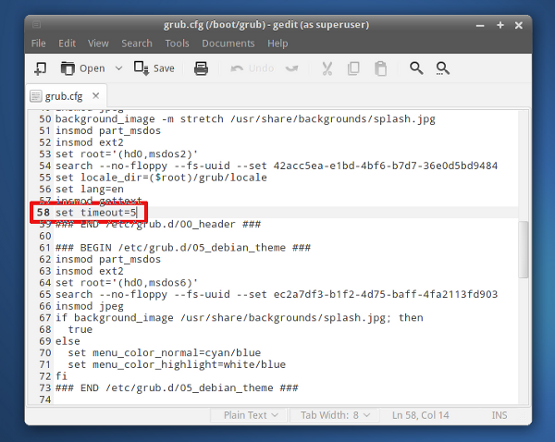
Task: Click 'else' on line 69
Action: [x=68, y=341]
